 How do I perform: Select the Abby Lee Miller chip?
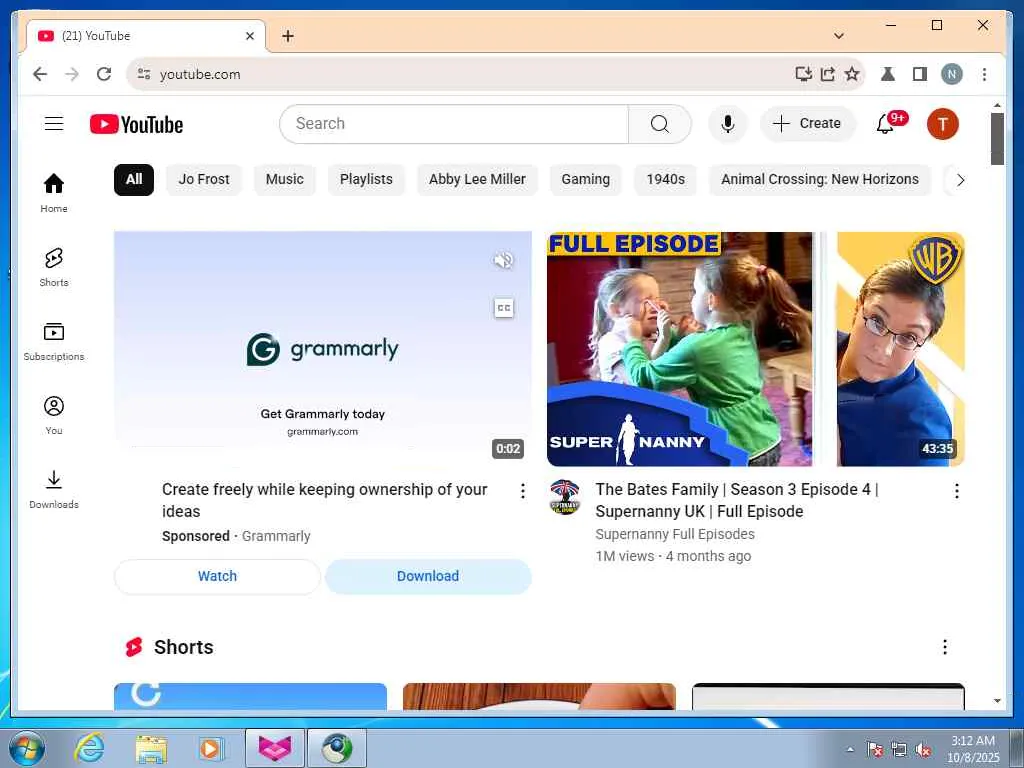(x=477, y=180)
